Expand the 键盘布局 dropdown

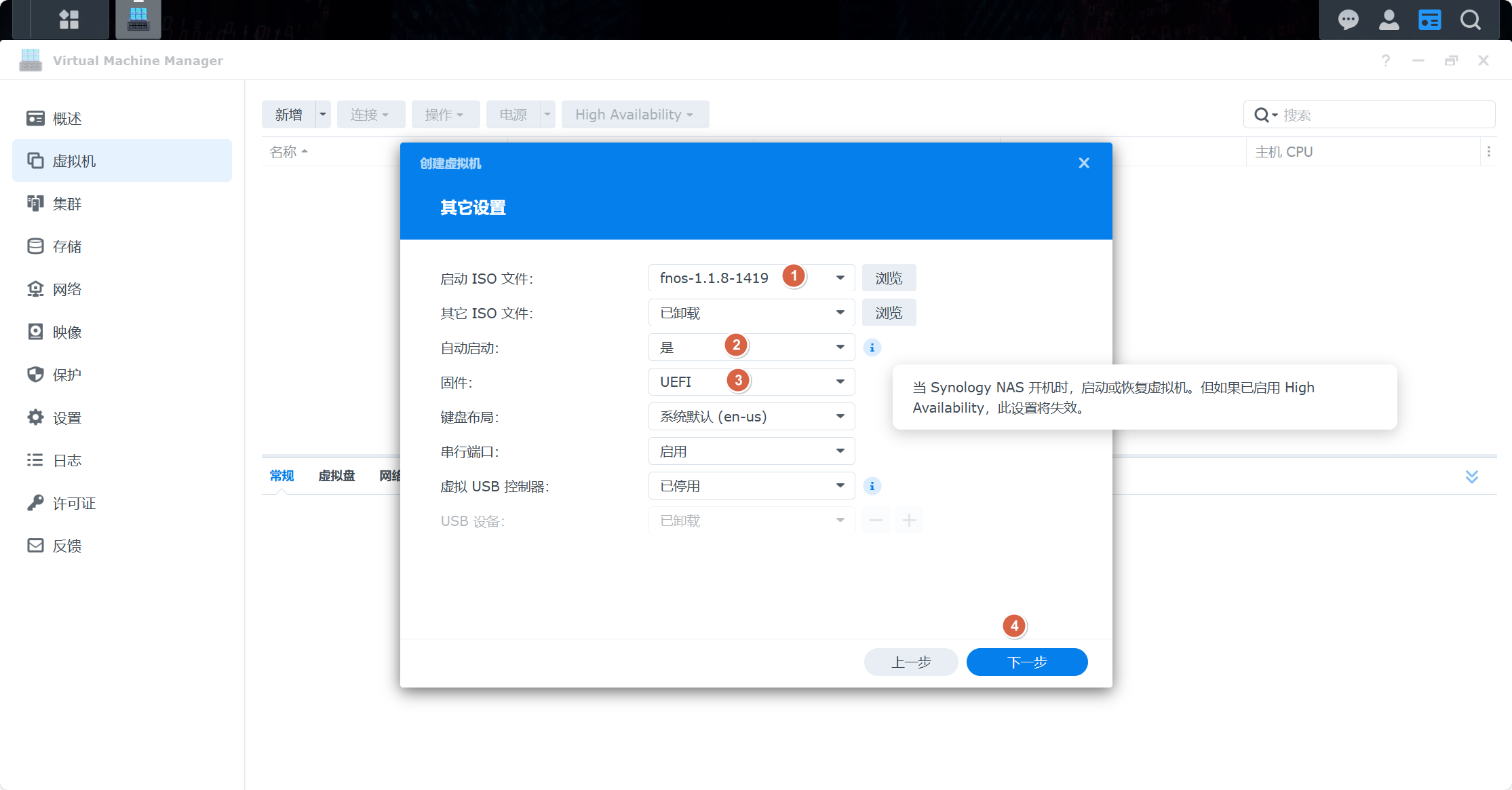pyautogui.click(x=840, y=416)
